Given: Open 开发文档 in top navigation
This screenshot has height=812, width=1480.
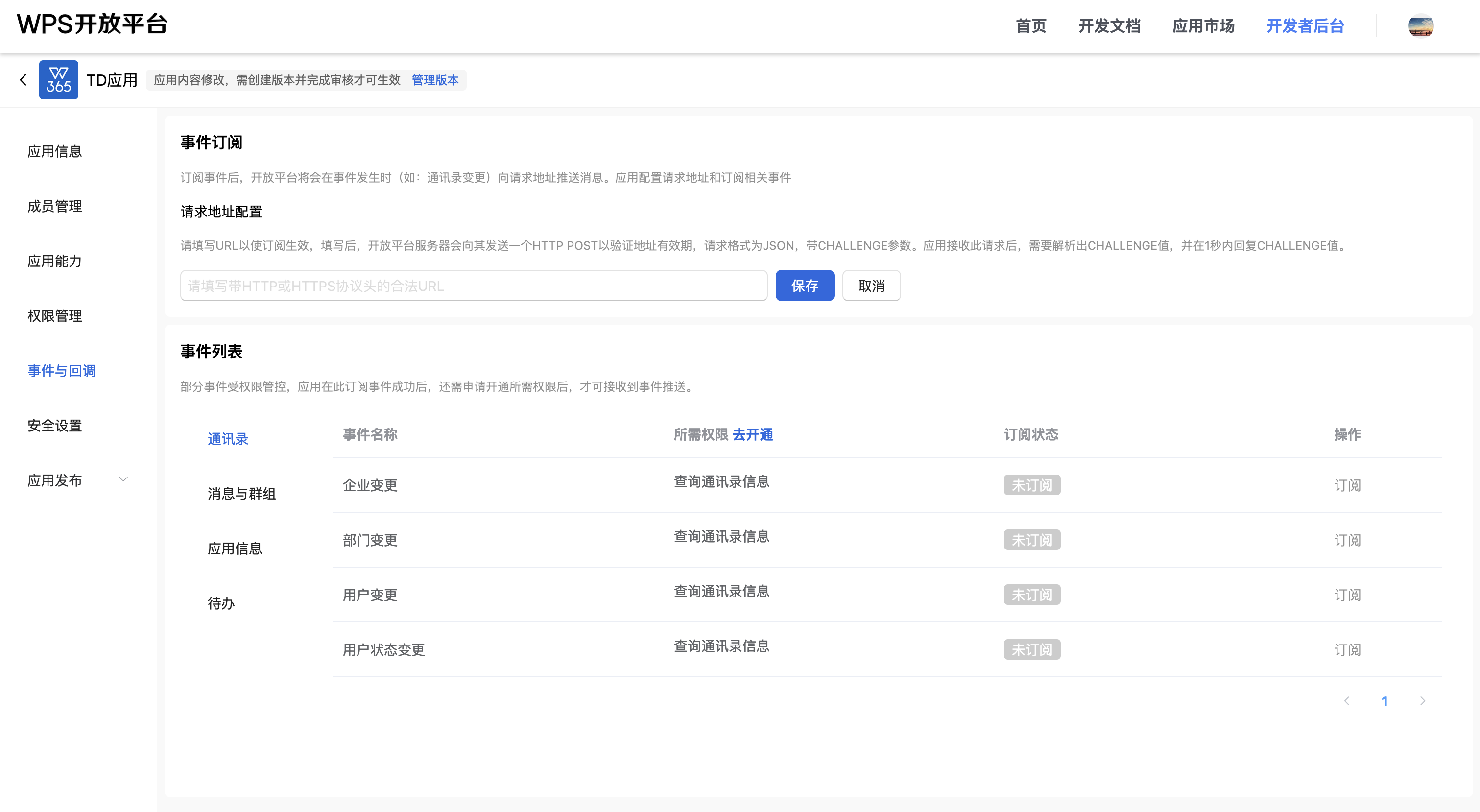Looking at the screenshot, I should 1109,26.
